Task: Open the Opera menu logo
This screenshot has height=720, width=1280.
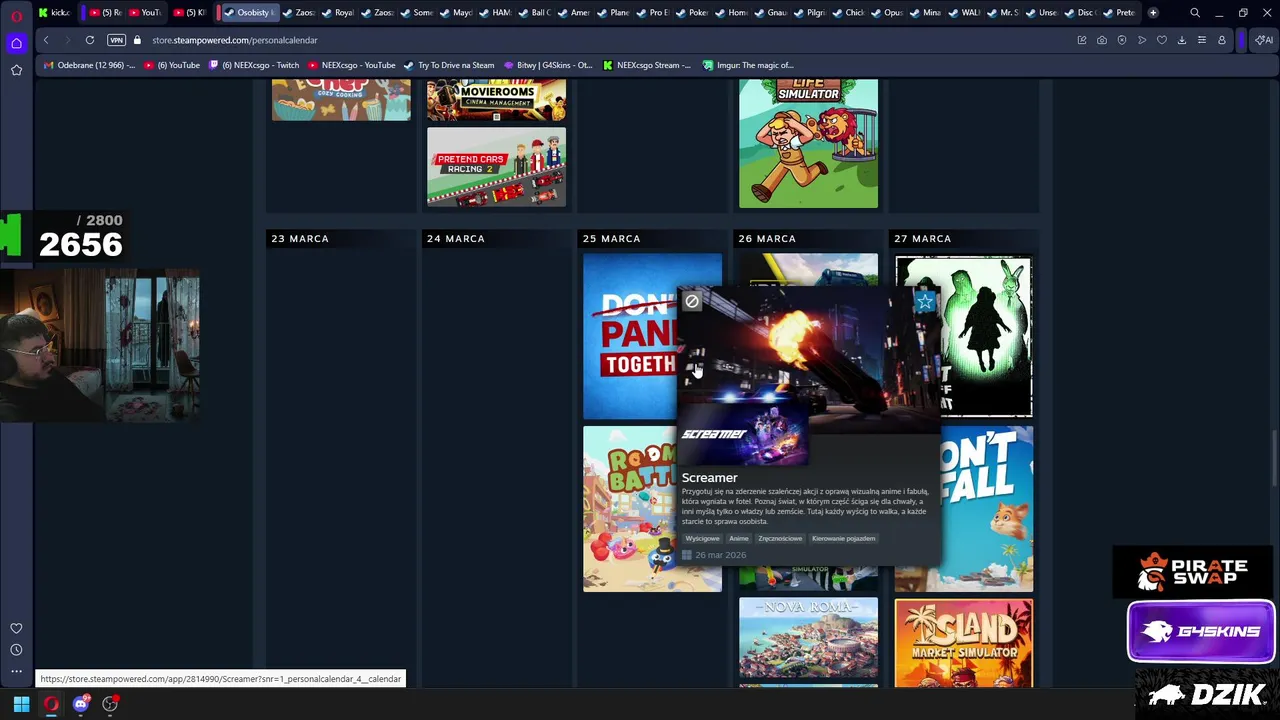Action: click(x=16, y=17)
